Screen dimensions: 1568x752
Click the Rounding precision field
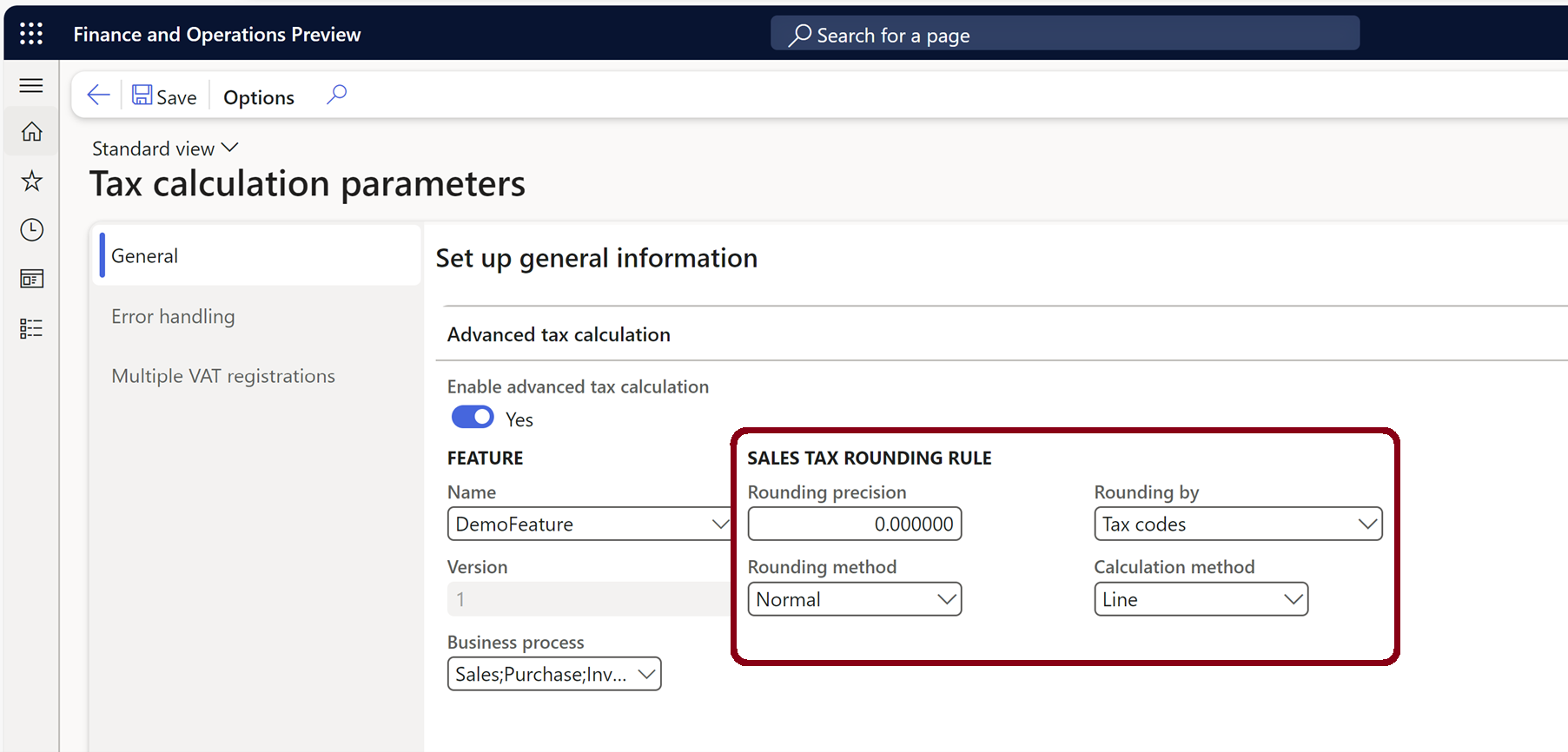click(855, 524)
